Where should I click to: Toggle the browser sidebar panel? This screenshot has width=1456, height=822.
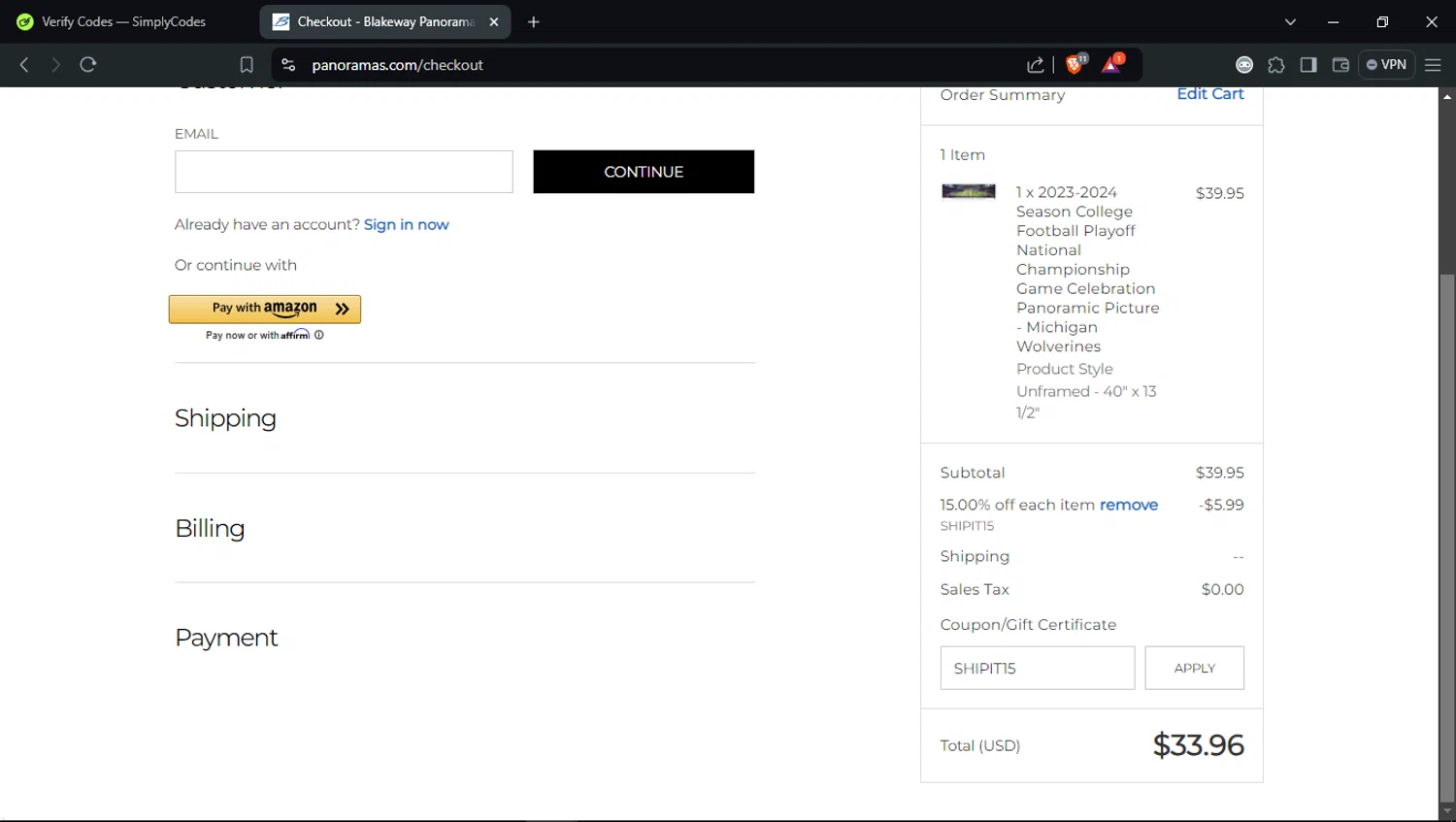coord(1308,65)
